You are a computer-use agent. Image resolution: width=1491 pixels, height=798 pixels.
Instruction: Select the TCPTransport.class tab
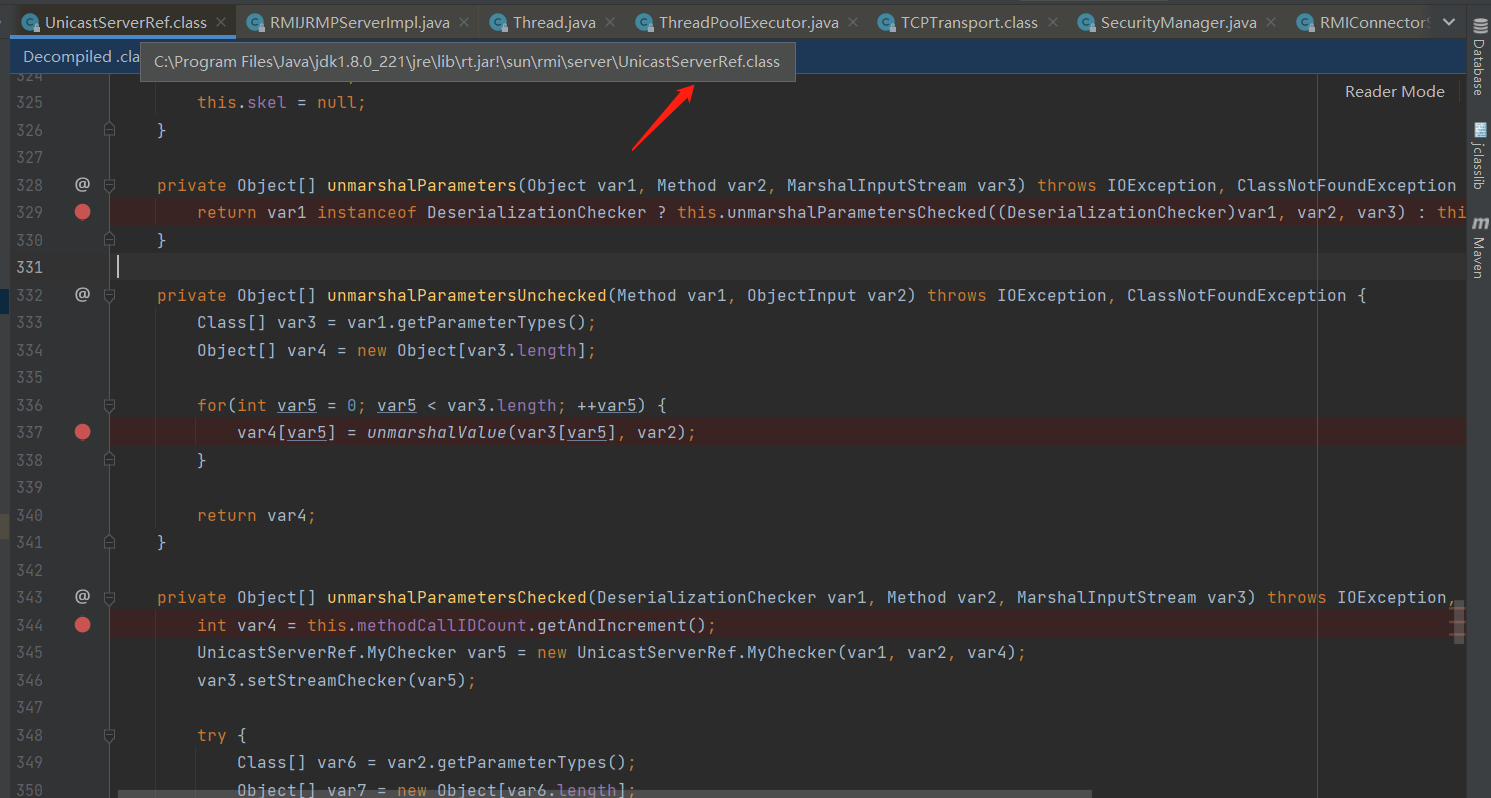[x=969, y=22]
